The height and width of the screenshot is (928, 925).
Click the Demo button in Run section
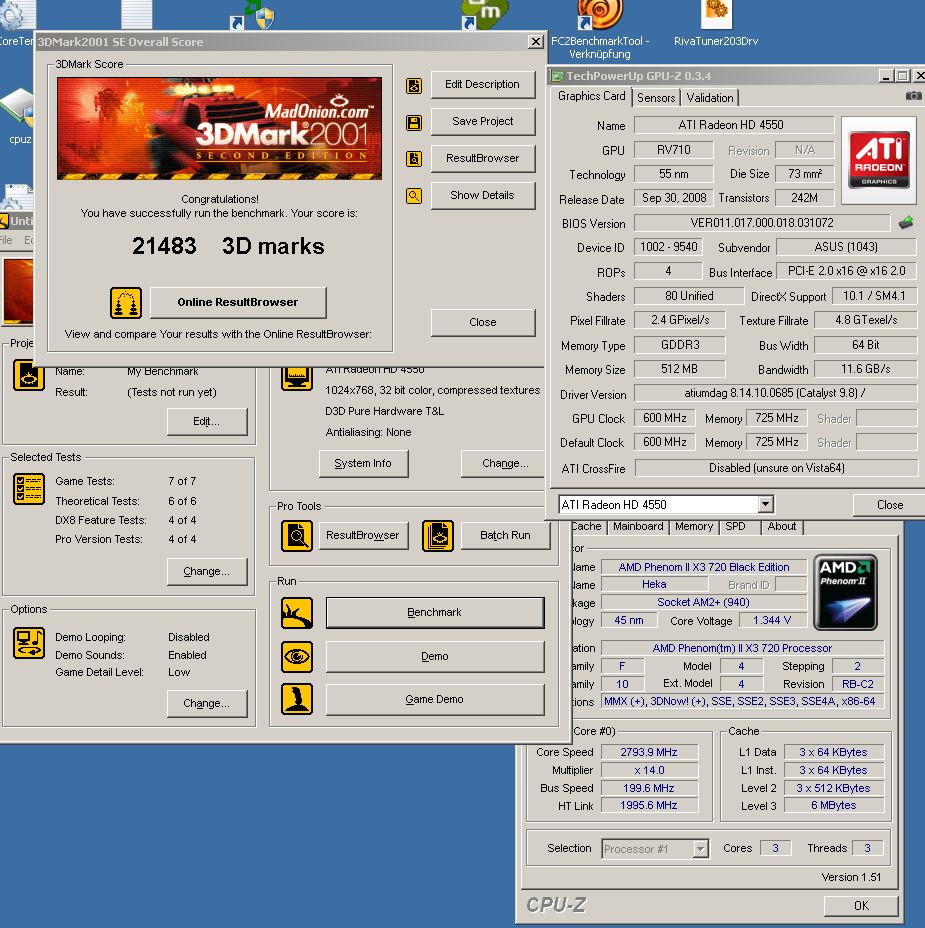tap(434, 656)
